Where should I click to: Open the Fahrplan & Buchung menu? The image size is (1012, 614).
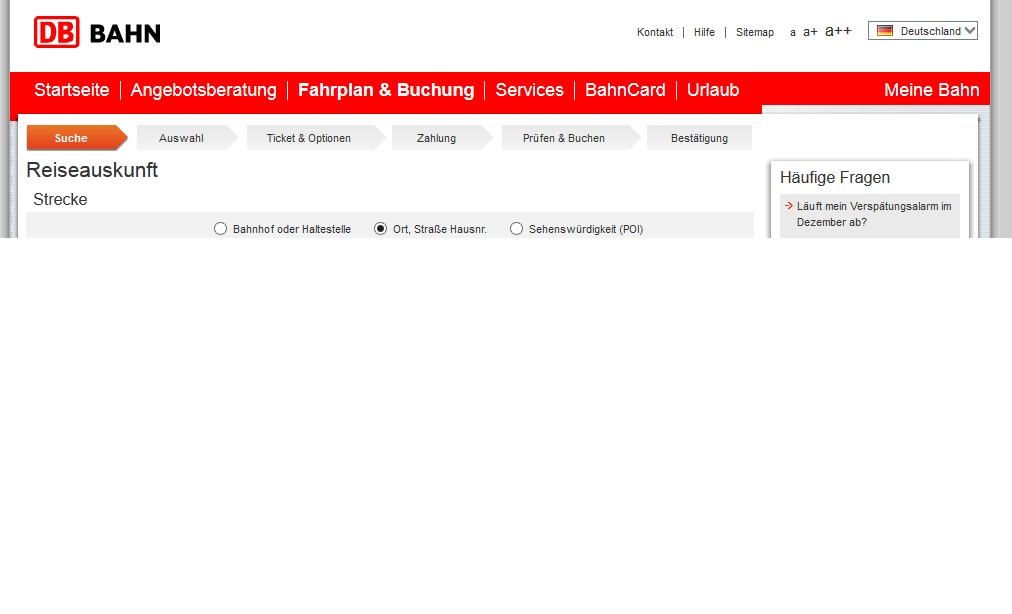[386, 90]
